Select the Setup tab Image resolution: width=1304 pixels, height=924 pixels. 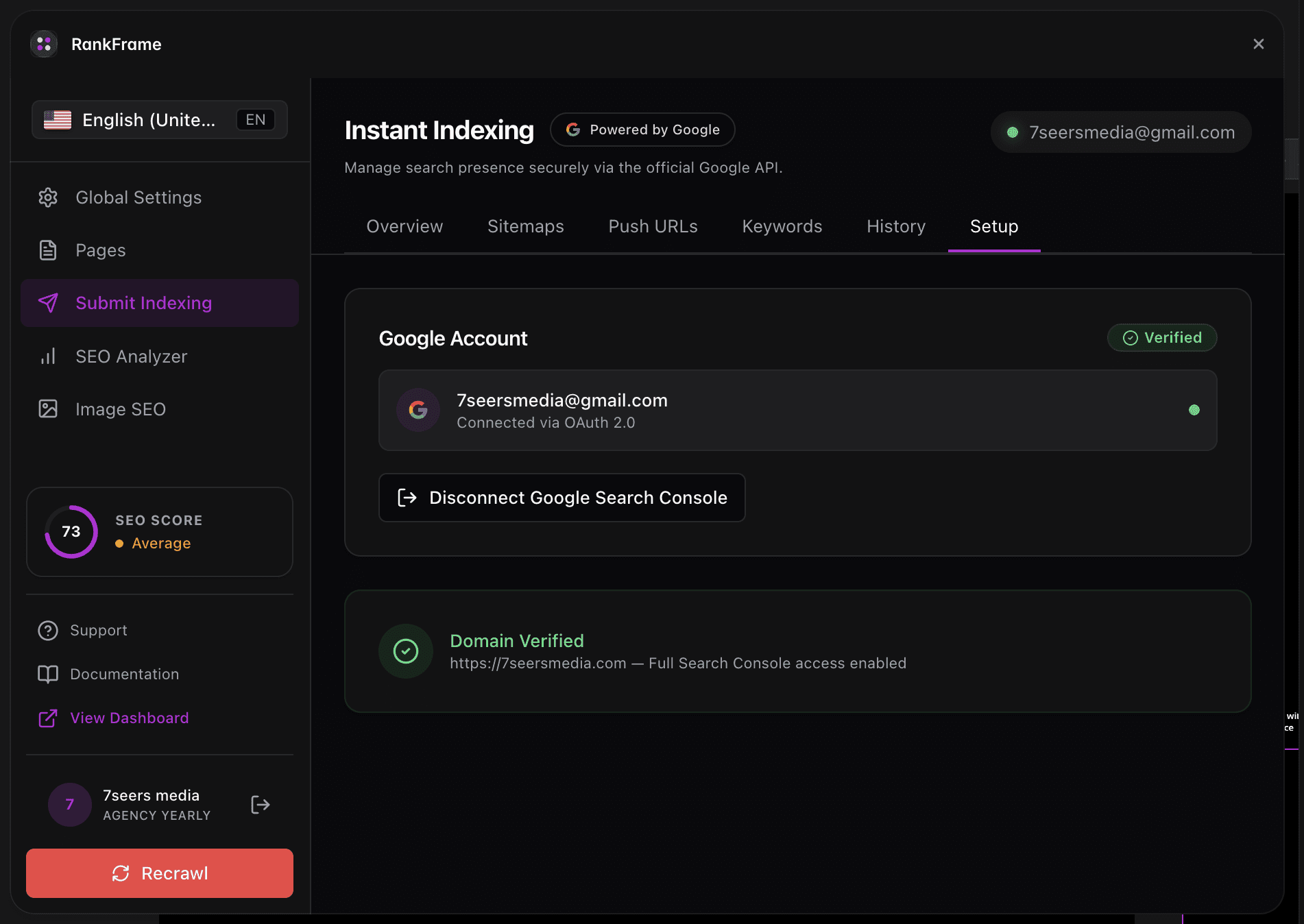coord(994,226)
